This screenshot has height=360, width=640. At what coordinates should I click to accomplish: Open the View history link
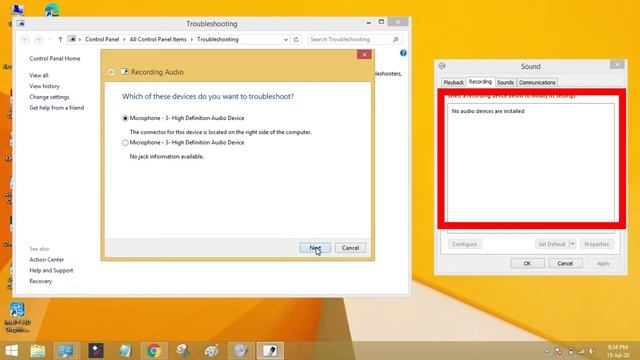tap(44, 86)
